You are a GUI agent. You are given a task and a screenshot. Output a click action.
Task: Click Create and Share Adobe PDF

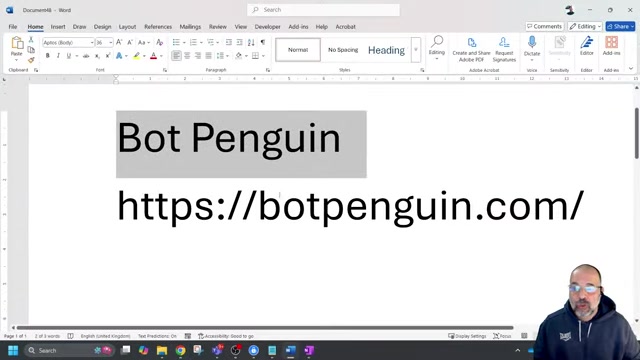coord(471,49)
